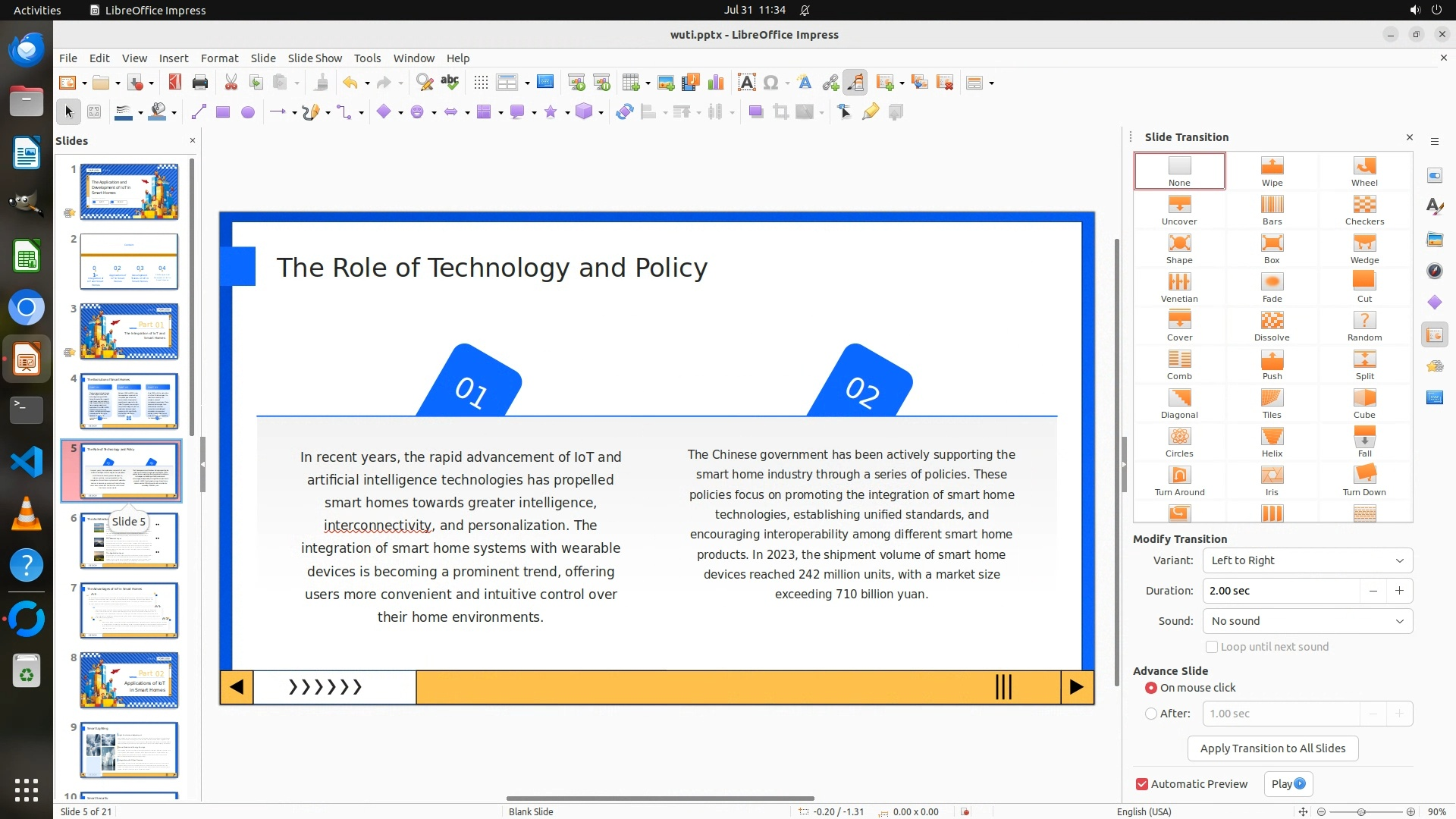Open the Format menu

click(219, 58)
